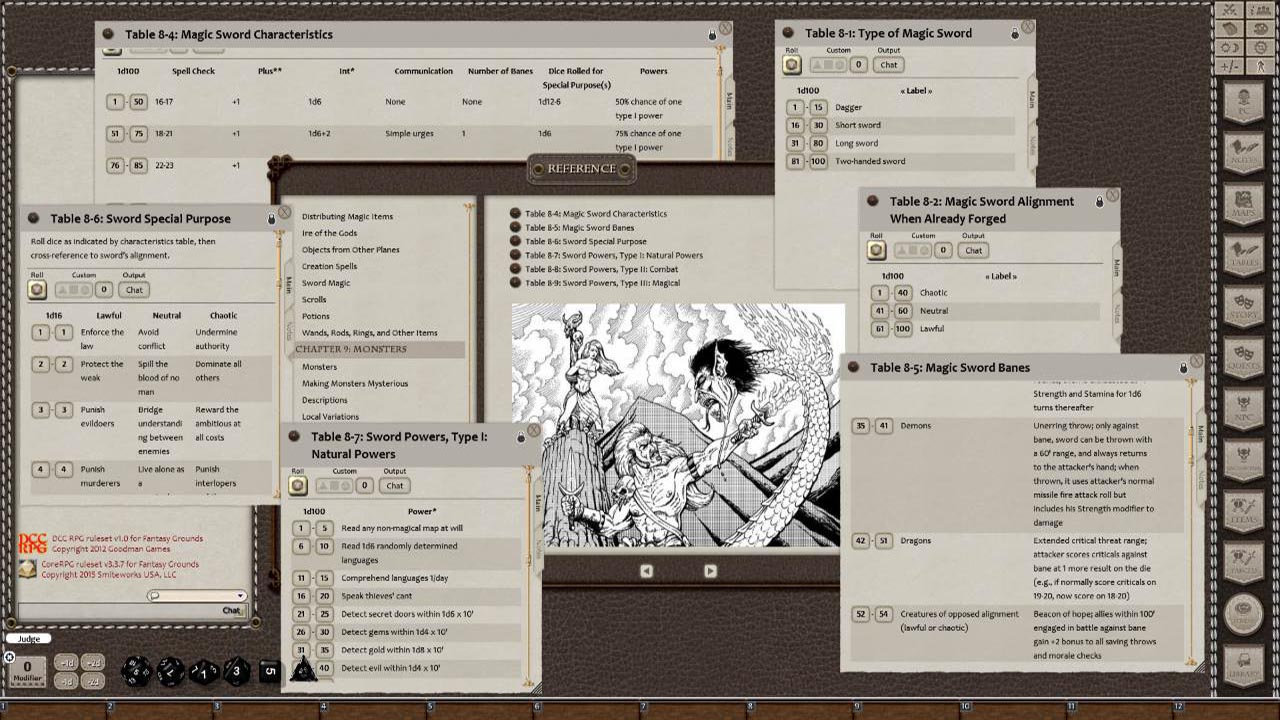Screen dimensions: 1280x720
Task: Open the Items panel from the sidebar
Action: point(1244,511)
